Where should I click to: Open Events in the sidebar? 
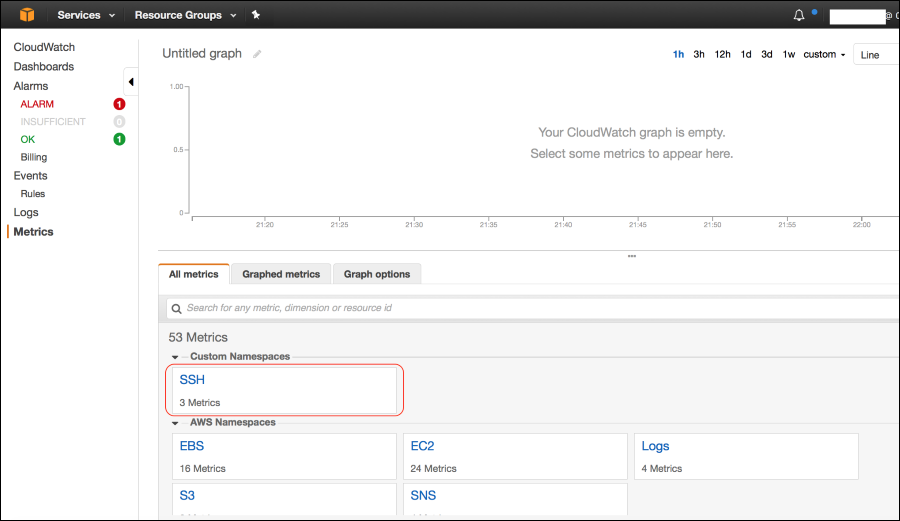[30, 176]
